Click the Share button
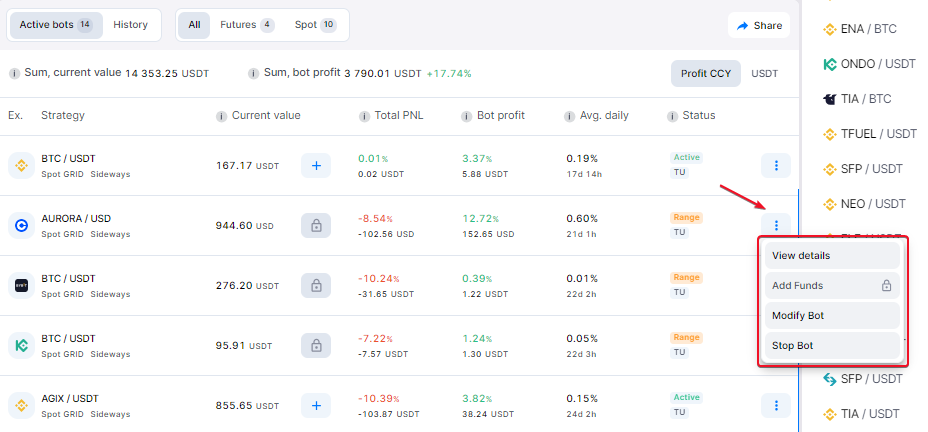Image resolution: width=928 pixels, height=432 pixels. (759, 25)
